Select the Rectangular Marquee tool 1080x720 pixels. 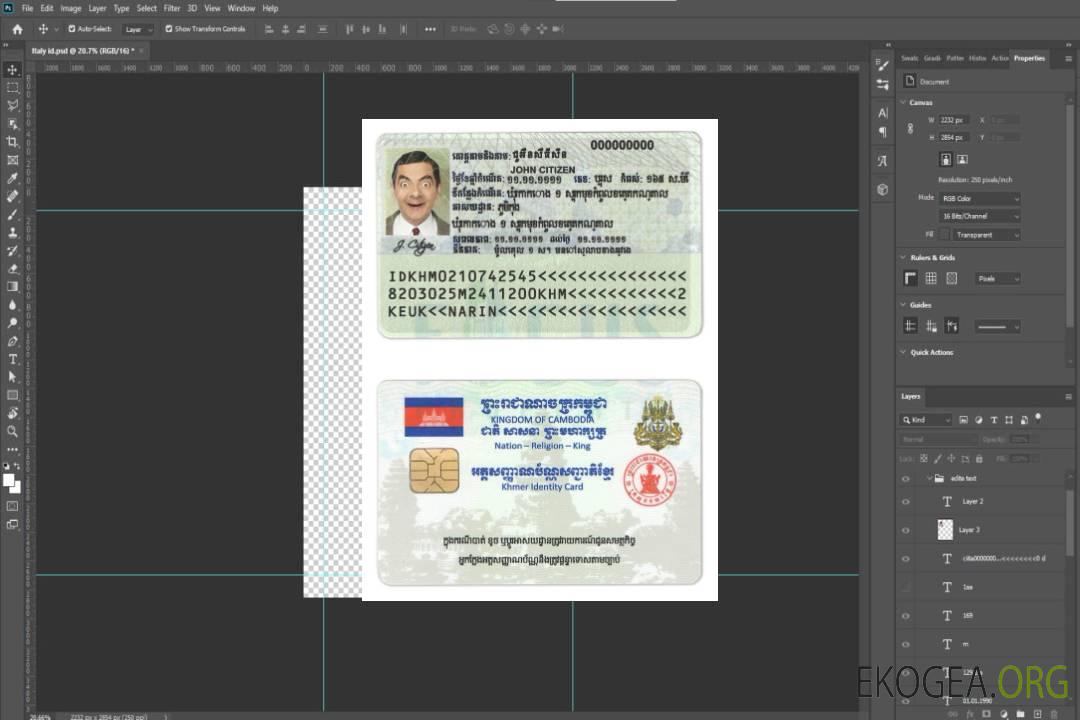(x=12, y=88)
